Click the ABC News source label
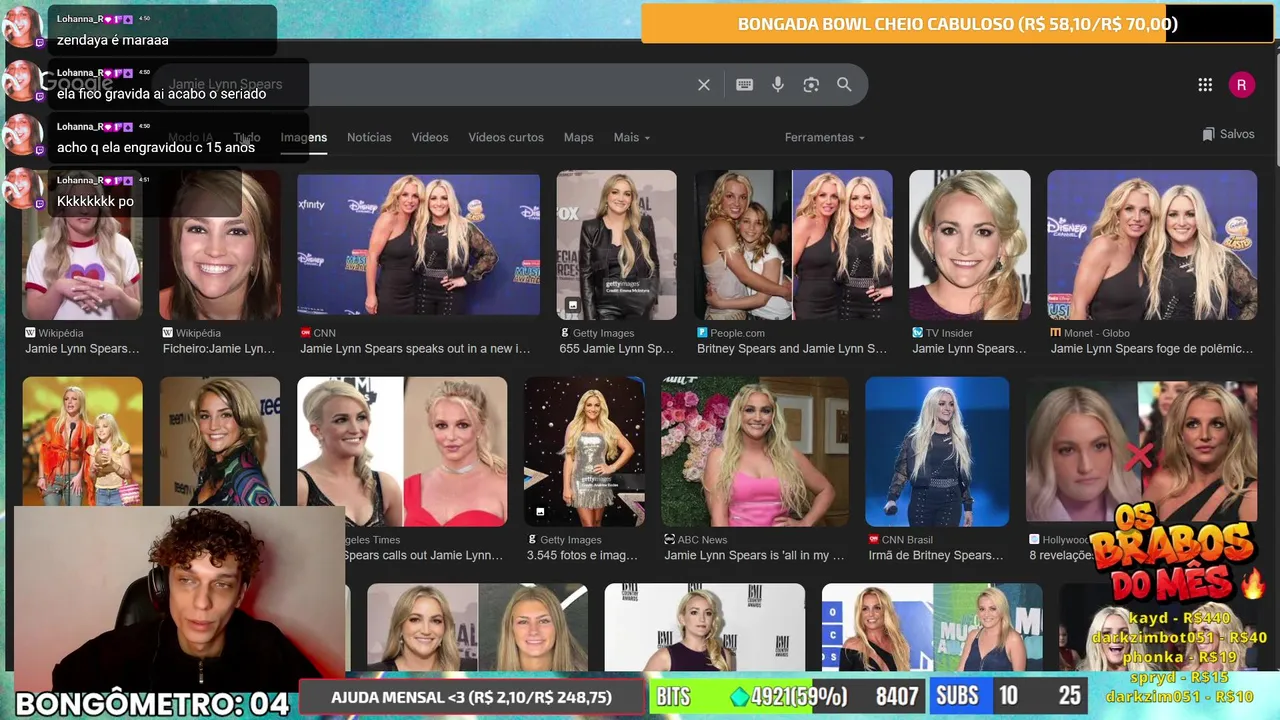The image size is (1280, 720). [x=702, y=540]
